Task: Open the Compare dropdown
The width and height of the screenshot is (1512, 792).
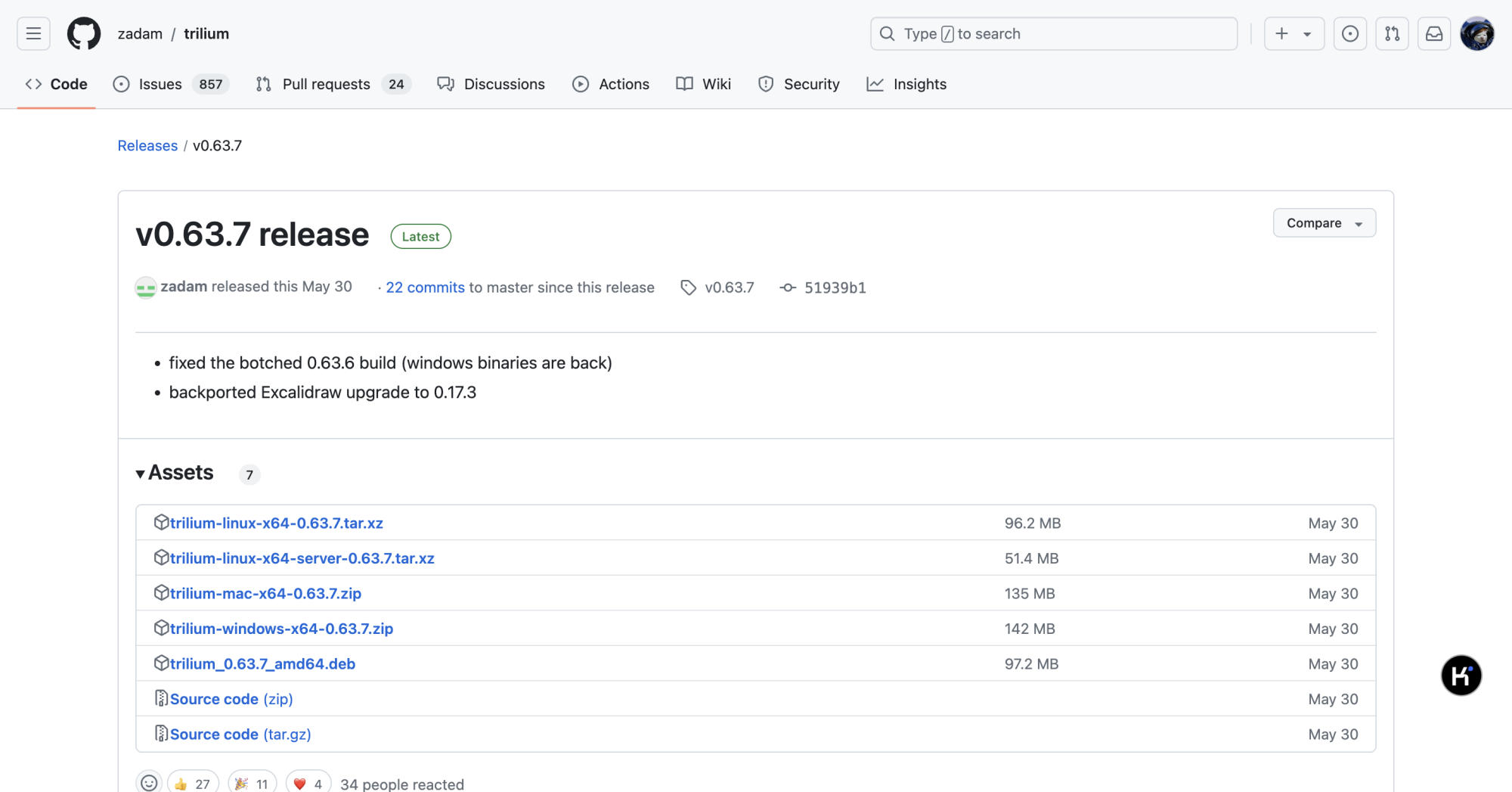Action: coord(1324,223)
